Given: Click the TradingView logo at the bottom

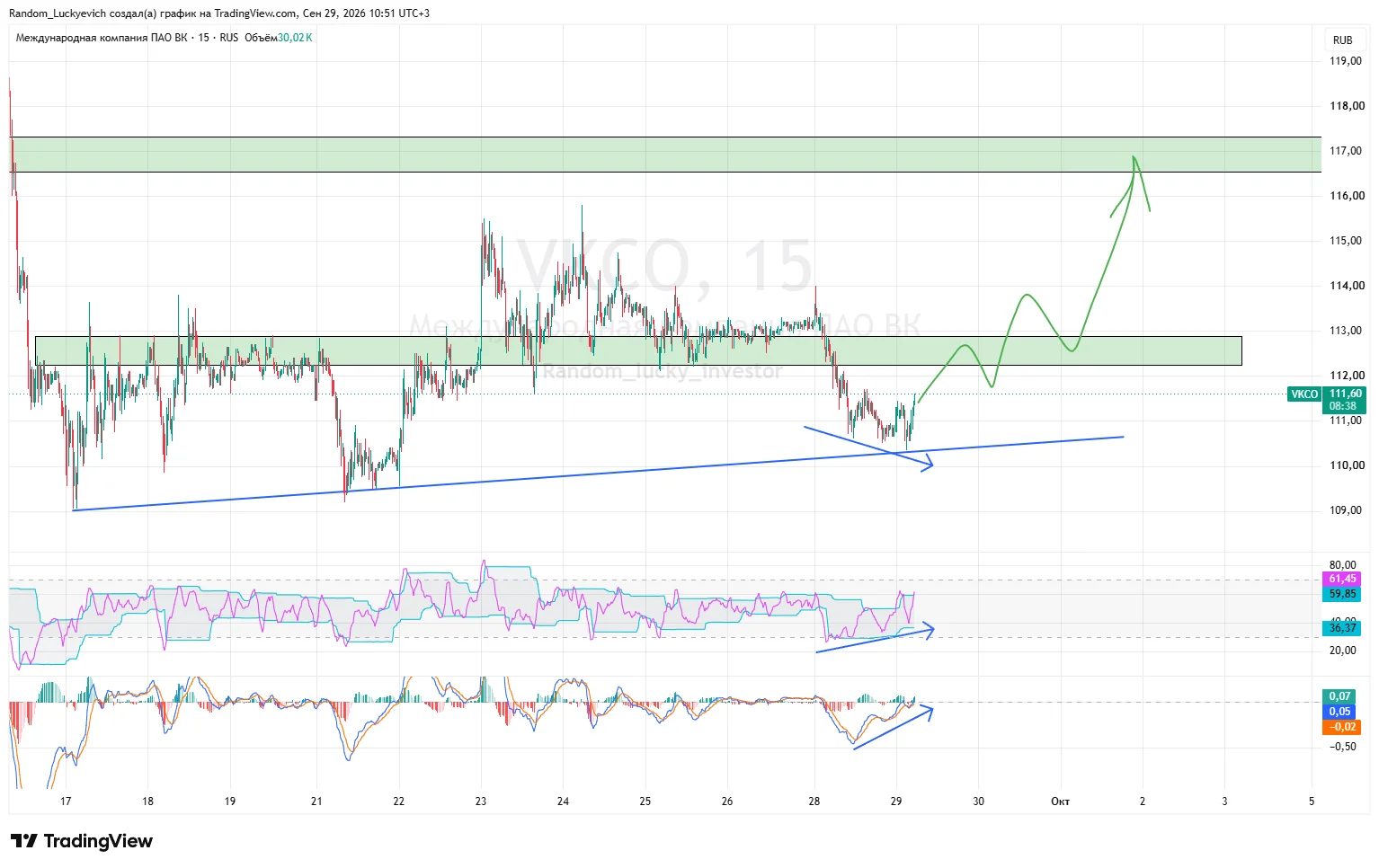Looking at the screenshot, I should tap(82, 841).
